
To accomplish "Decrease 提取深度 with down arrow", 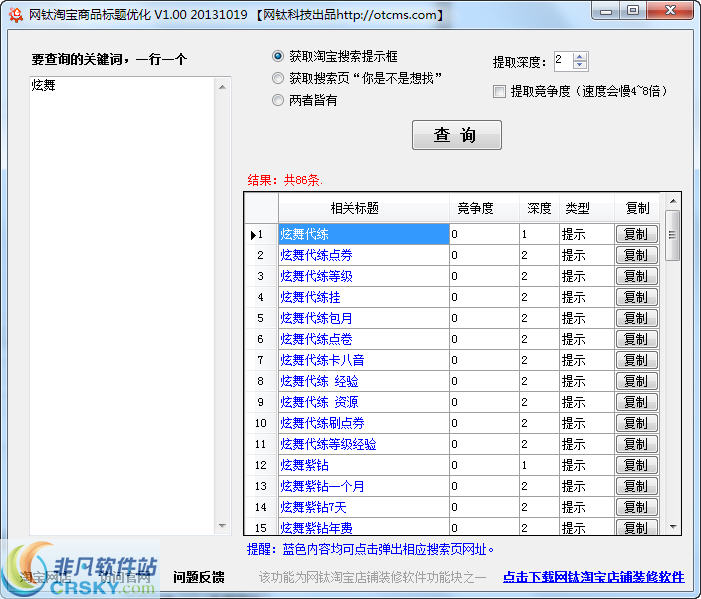I will (x=580, y=65).
